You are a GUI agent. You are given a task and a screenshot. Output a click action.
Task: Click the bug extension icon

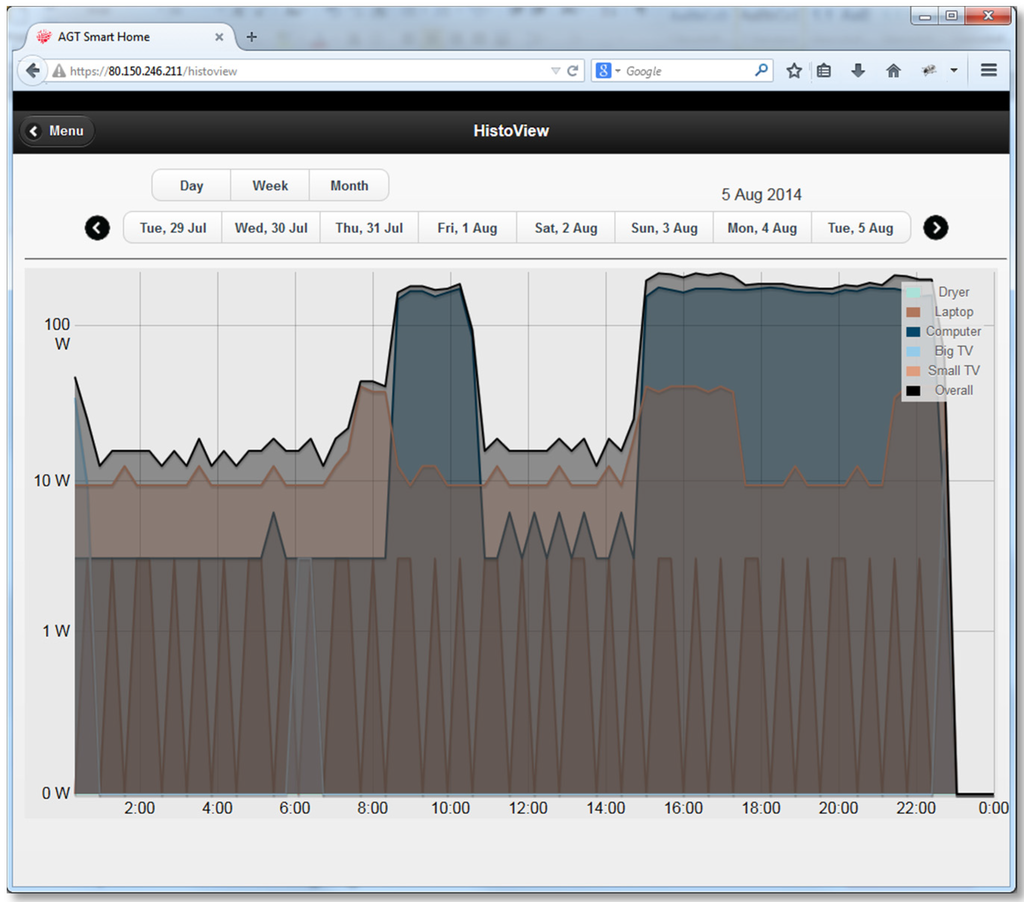pos(929,70)
